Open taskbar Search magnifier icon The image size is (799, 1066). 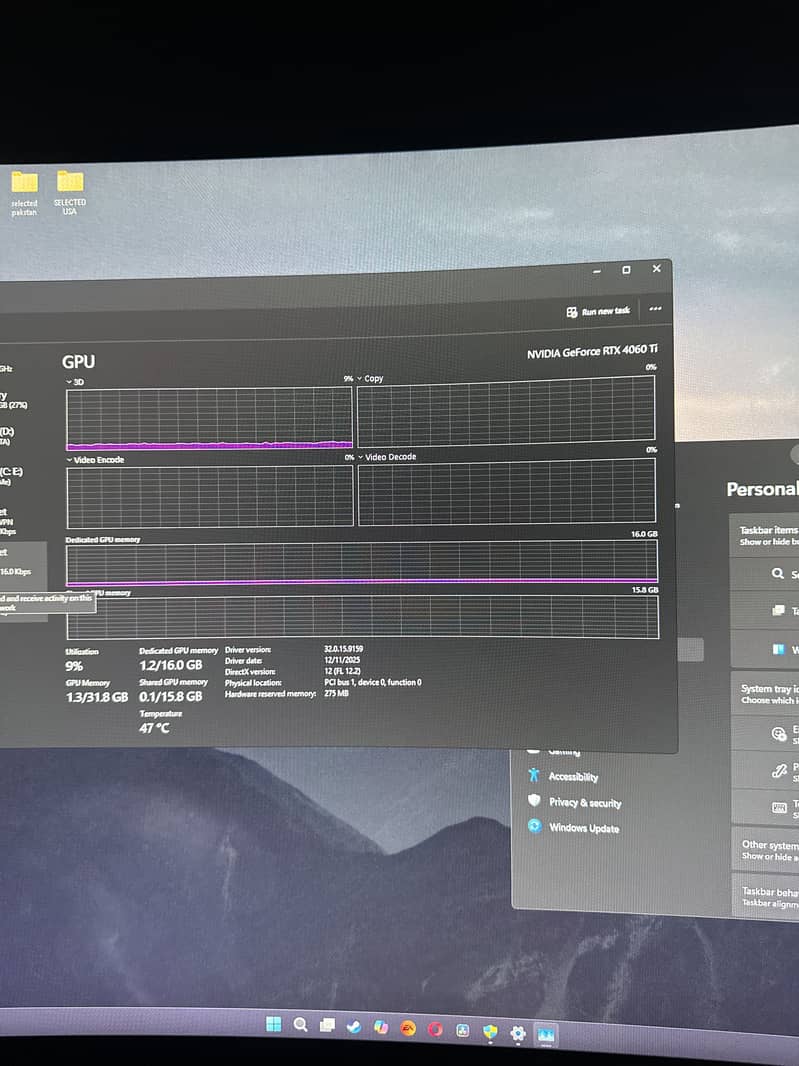tap(300, 1025)
